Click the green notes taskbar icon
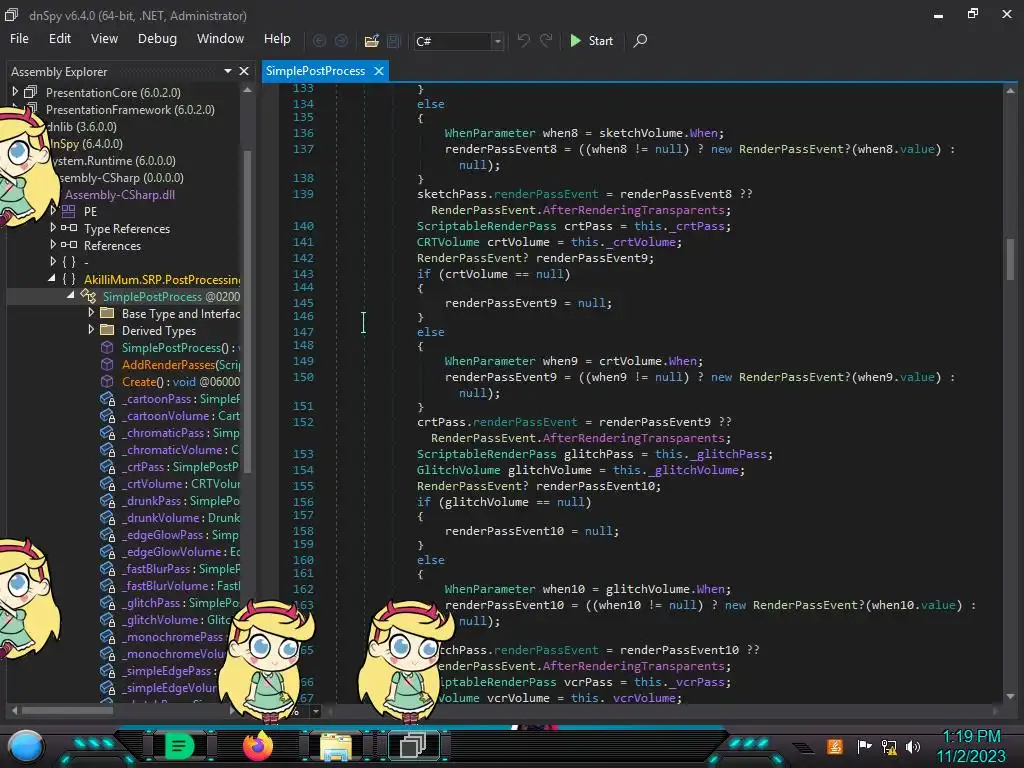Viewport: 1024px width, 768px height. (x=179, y=746)
